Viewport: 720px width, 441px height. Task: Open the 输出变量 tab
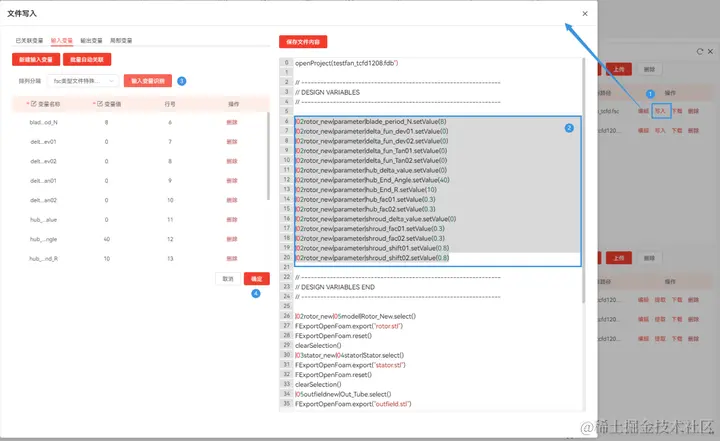point(91,40)
